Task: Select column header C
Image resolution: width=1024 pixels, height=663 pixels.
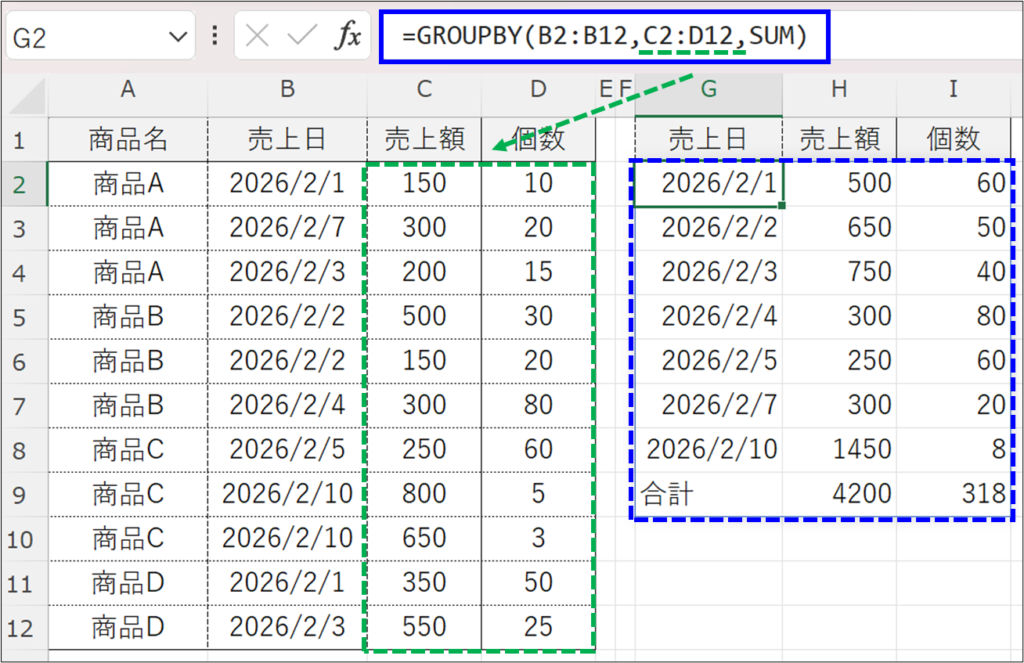Action: coord(424,90)
